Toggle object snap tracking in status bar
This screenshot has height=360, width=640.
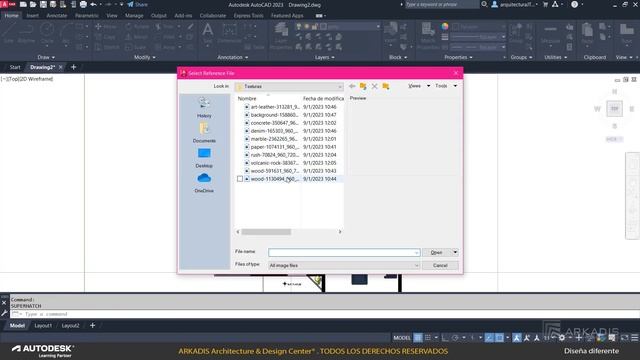click(x=489, y=338)
